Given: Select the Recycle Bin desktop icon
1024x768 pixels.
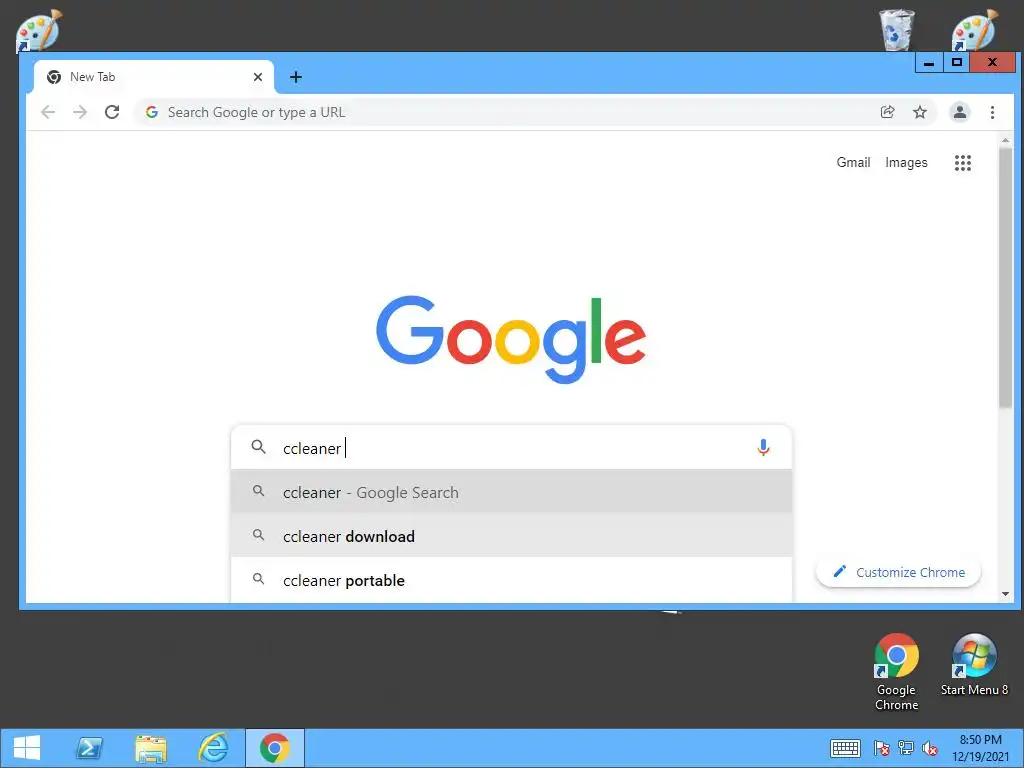Looking at the screenshot, I should coord(897,29).
